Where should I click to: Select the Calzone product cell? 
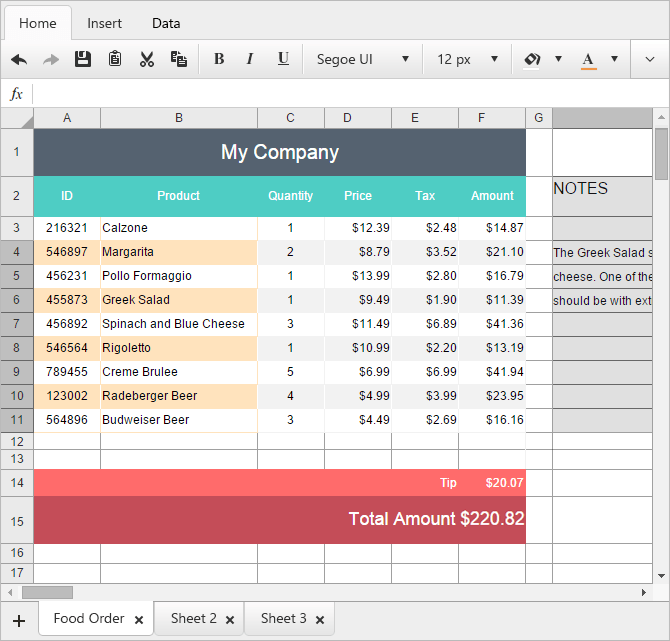[179, 228]
